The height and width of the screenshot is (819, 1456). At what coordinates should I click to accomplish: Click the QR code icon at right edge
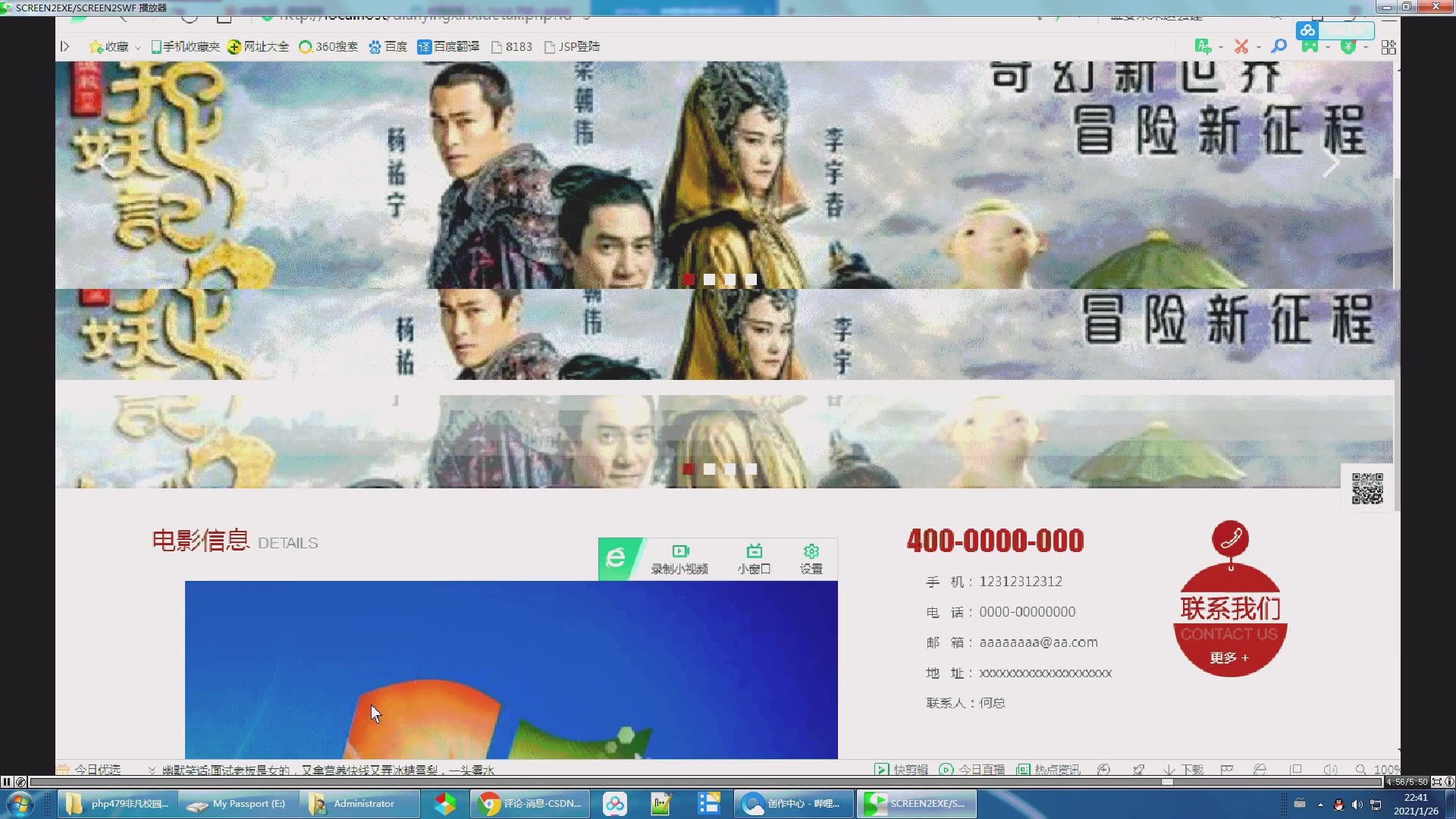coord(1367,488)
